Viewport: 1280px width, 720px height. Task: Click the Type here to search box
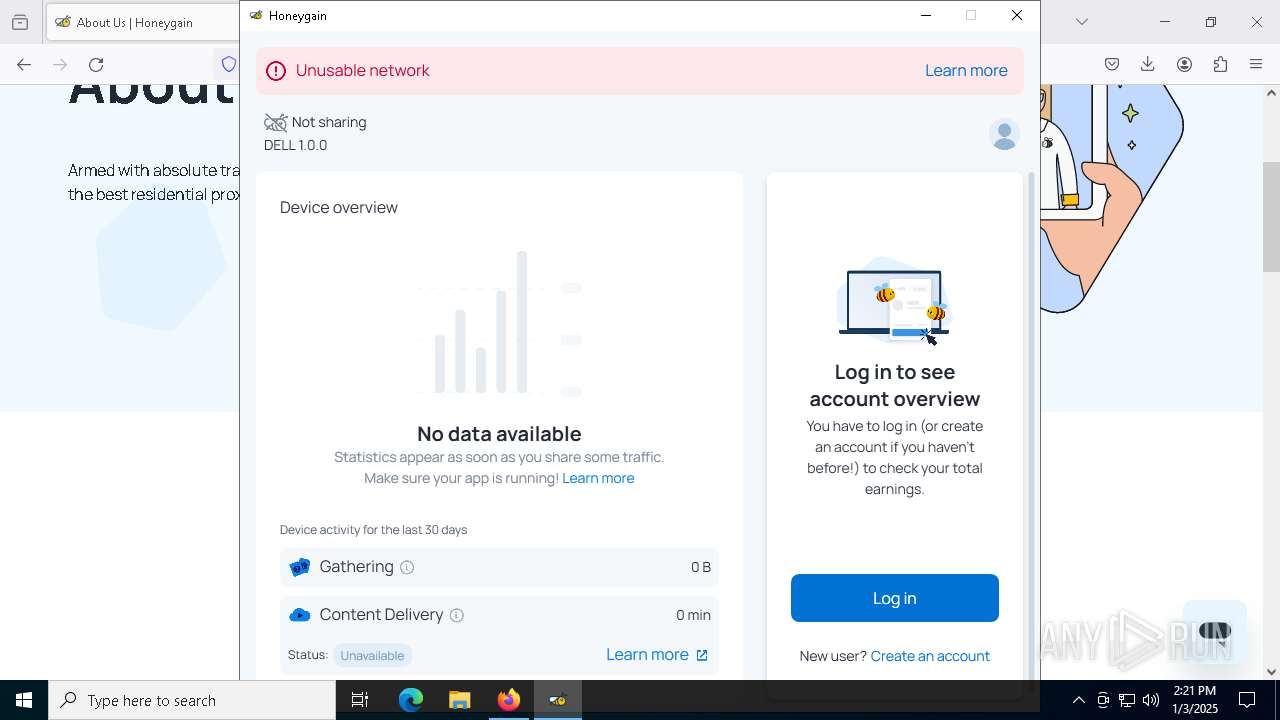(192, 700)
